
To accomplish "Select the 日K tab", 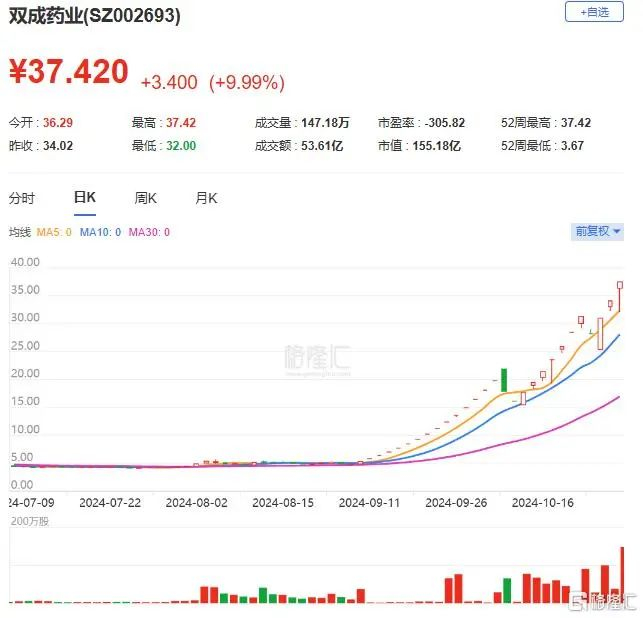I will click(x=85, y=198).
